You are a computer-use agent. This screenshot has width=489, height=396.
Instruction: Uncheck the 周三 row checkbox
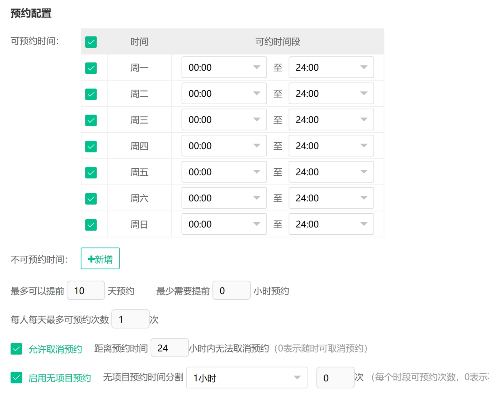pyautogui.click(x=91, y=120)
